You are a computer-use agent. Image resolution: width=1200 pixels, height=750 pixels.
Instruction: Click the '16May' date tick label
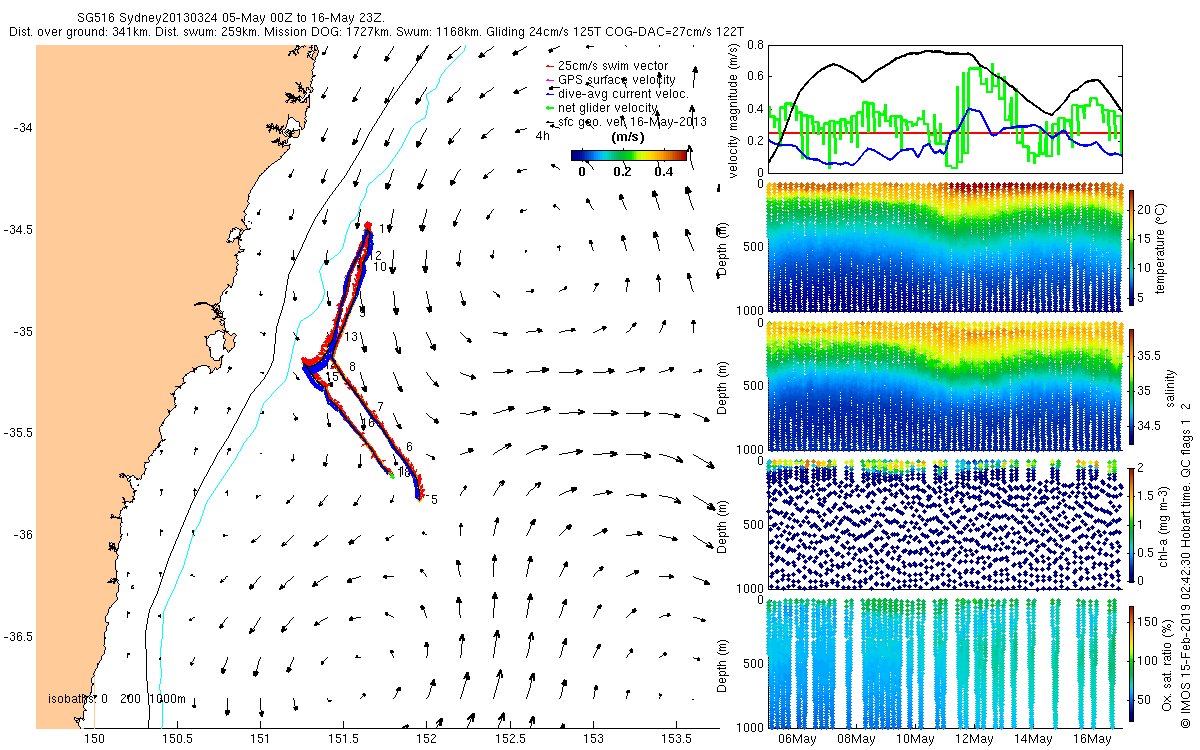pyautogui.click(x=1092, y=739)
